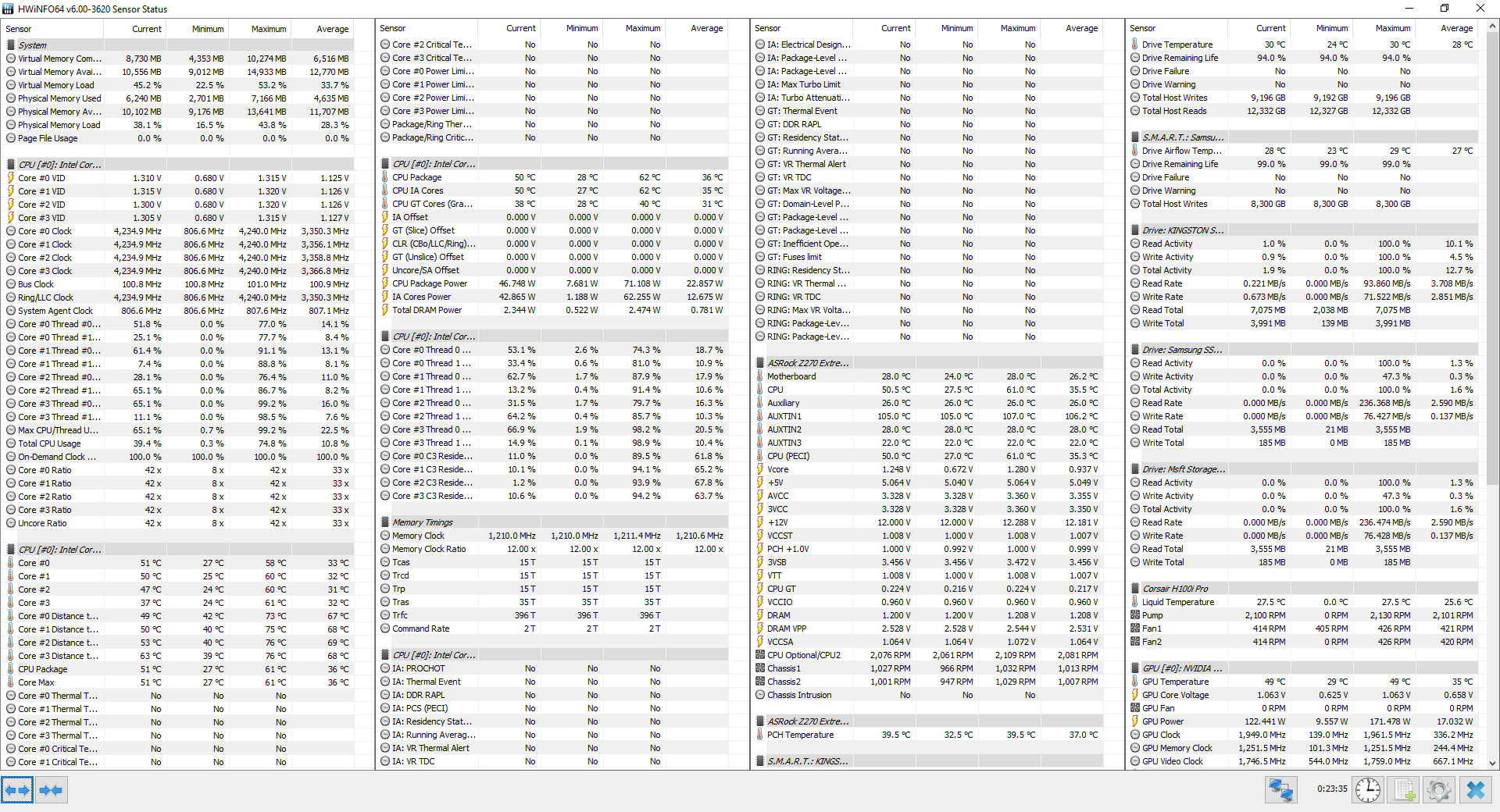
Task: Select the Fan2 row label
Action: click(1152, 642)
